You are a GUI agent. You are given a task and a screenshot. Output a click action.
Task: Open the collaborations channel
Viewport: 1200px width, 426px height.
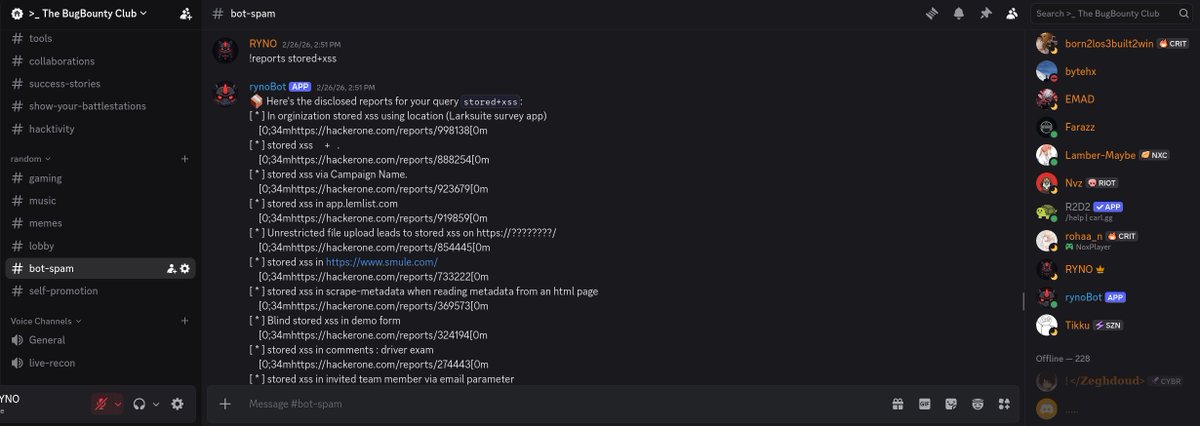[x=100, y=61]
